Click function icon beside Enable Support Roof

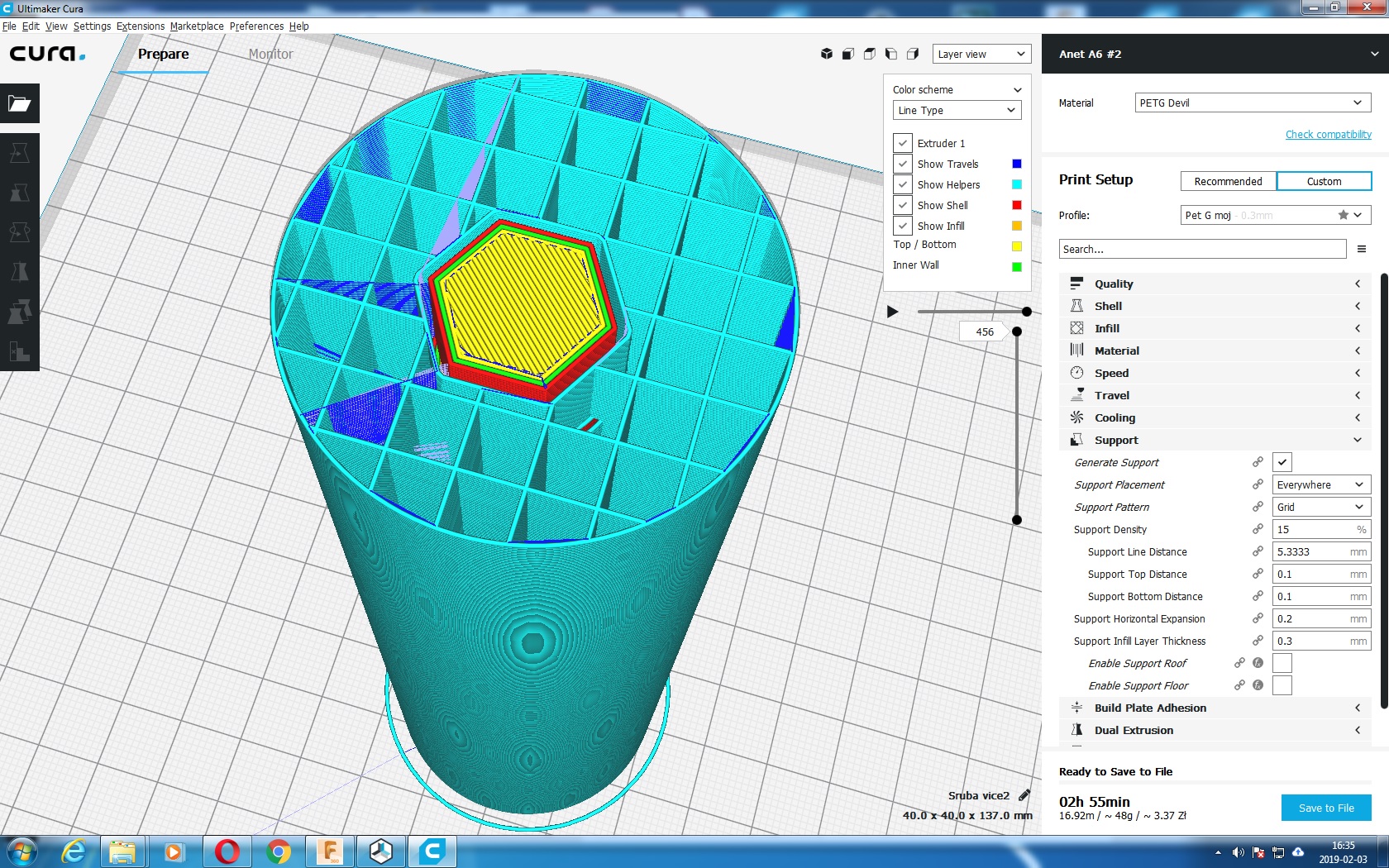[x=1258, y=663]
